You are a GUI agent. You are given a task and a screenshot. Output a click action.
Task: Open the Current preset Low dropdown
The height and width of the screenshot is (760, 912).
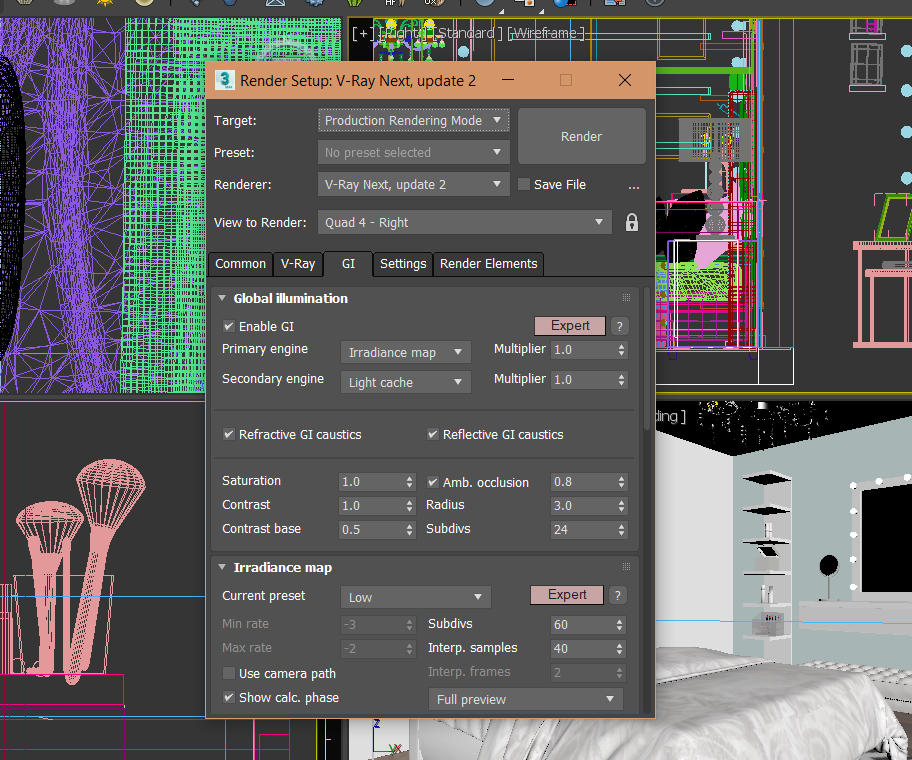click(416, 597)
